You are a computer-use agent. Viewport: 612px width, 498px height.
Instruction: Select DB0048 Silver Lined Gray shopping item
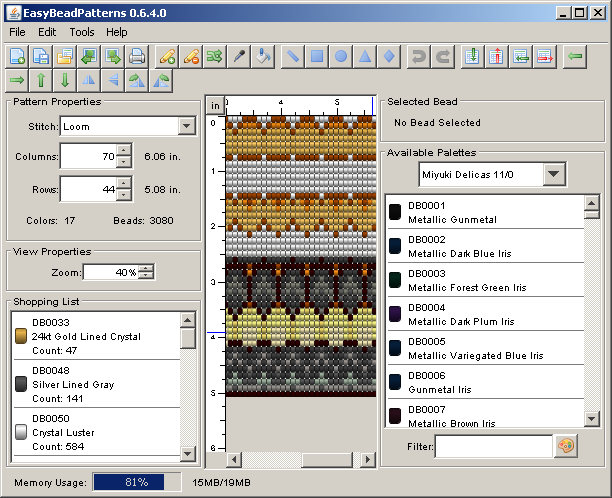point(96,384)
